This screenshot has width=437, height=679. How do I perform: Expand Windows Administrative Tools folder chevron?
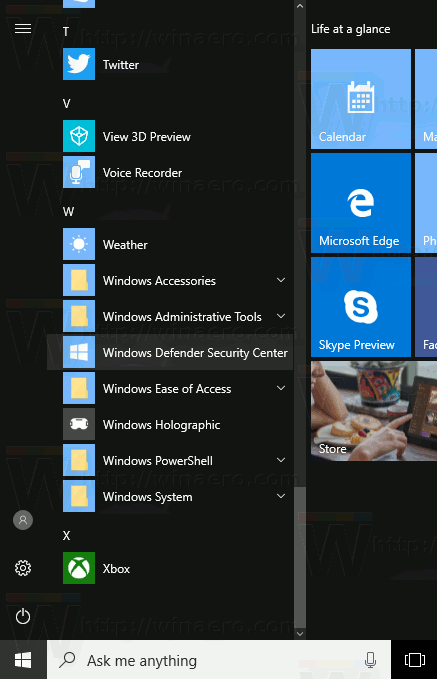(x=281, y=316)
